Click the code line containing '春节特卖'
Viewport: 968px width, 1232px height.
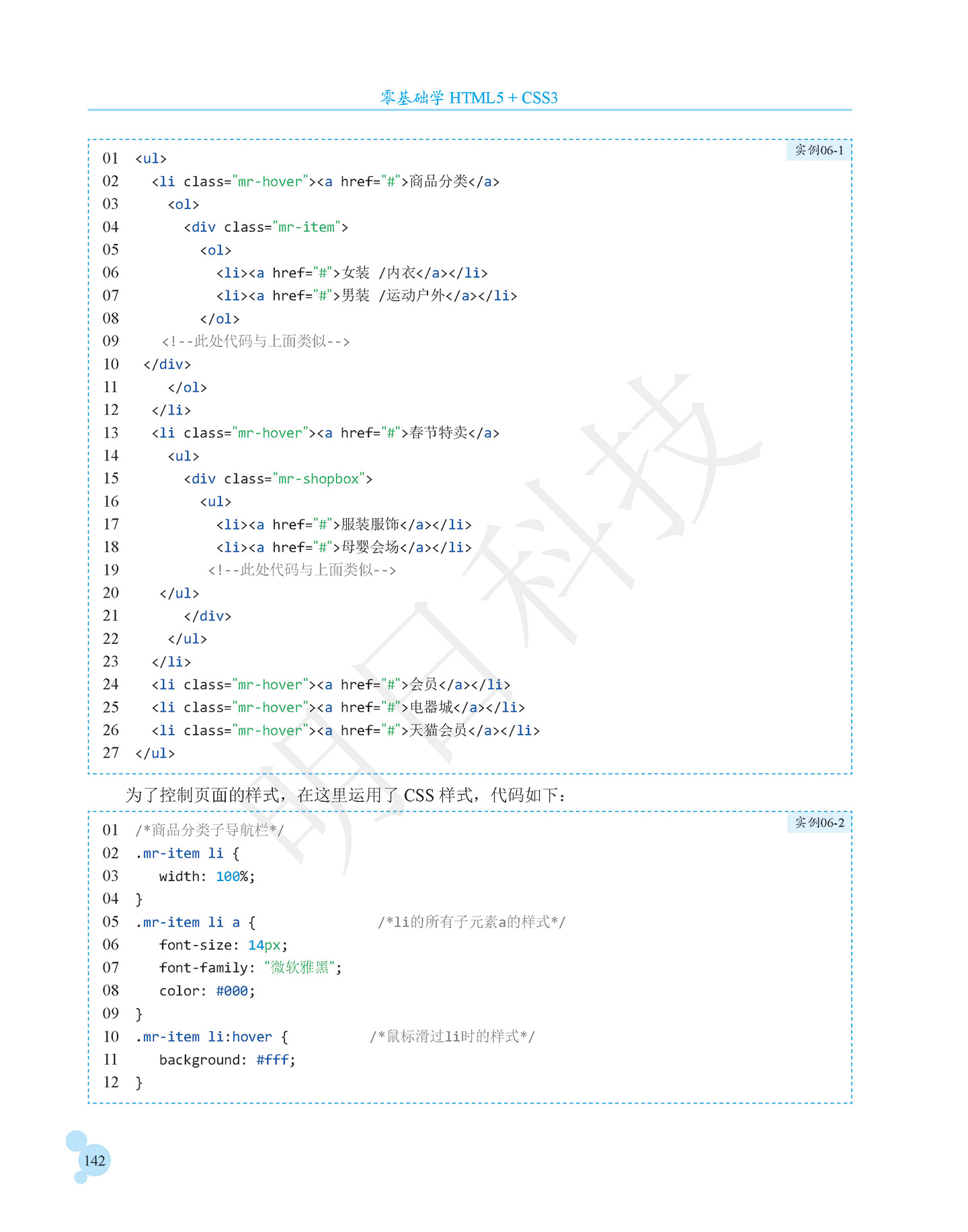pyautogui.click(x=325, y=433)
